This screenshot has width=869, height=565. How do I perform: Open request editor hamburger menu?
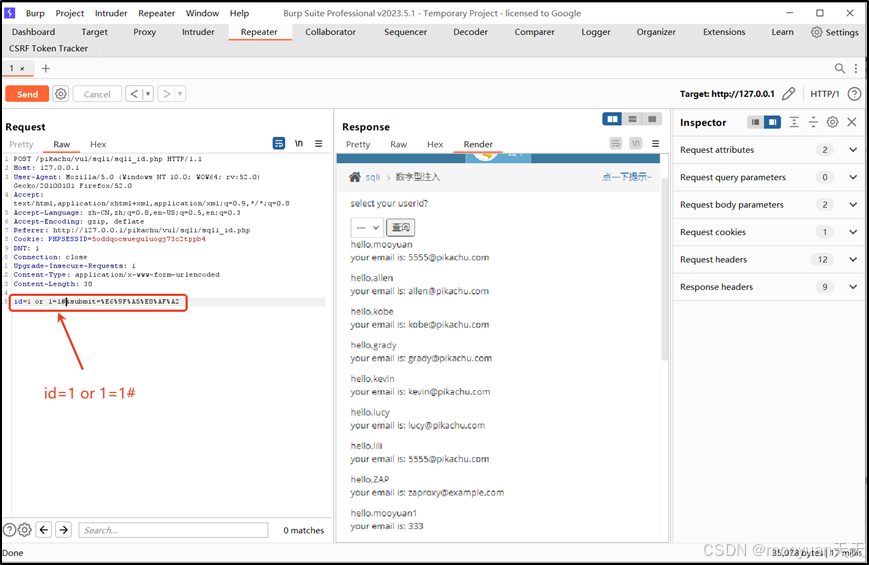pos(319,144)
